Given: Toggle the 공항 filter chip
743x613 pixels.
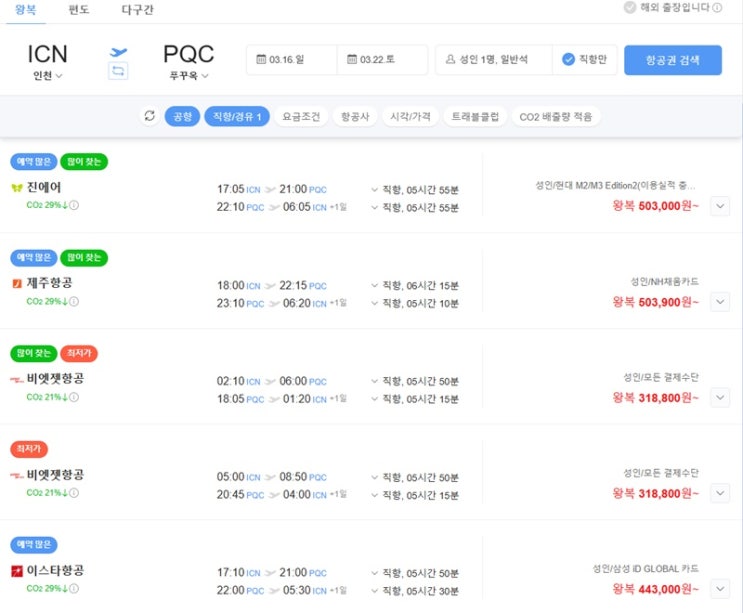Looking at the screenshot, I should (x=182, y=117).
